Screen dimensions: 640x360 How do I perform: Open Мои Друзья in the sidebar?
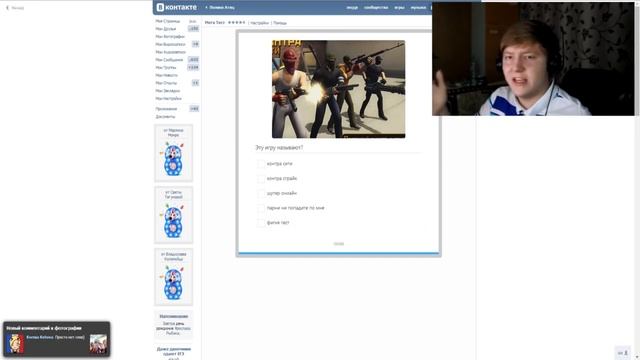(166, 29)
